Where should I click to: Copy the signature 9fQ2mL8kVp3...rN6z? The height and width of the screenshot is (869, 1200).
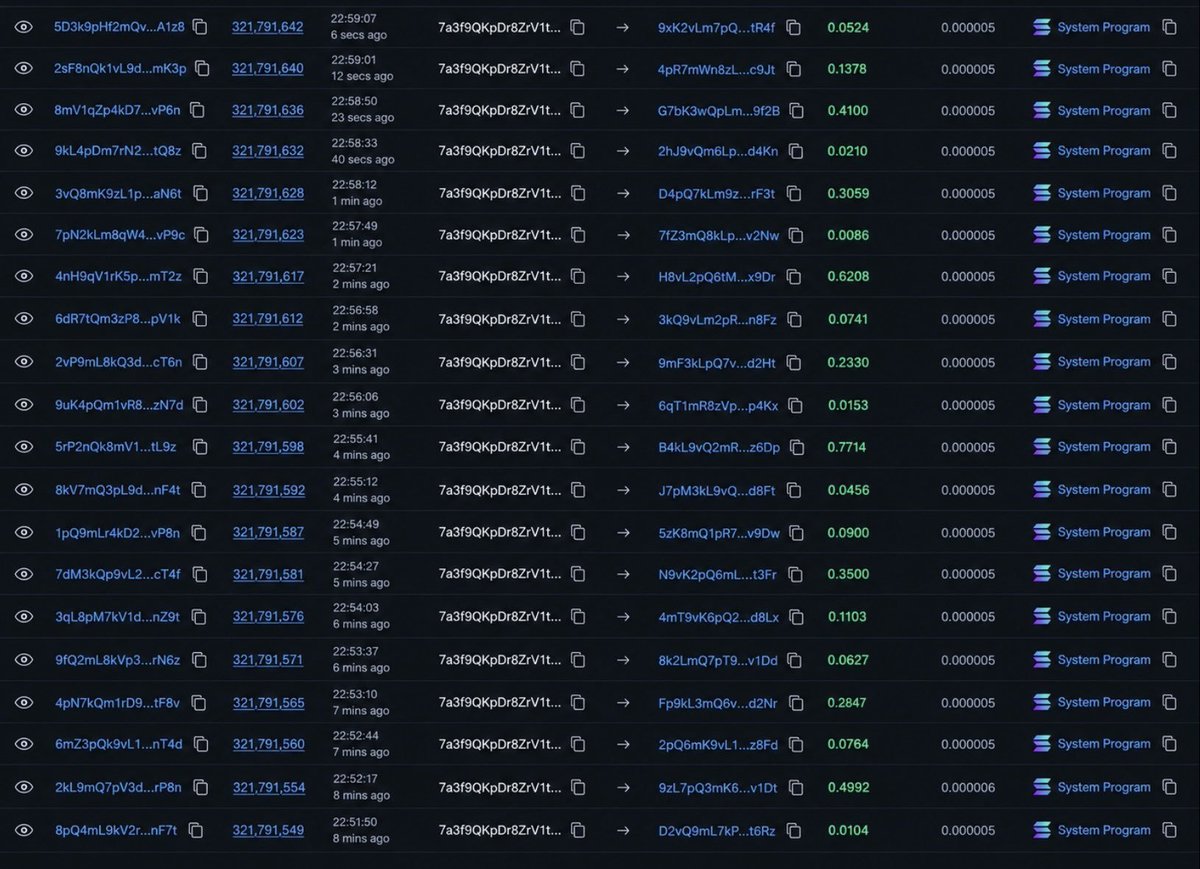[x=200, y=660]
